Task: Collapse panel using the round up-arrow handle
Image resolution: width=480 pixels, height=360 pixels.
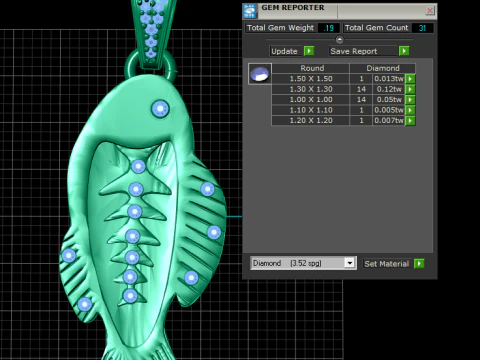Action: click(x=339, y=40)
